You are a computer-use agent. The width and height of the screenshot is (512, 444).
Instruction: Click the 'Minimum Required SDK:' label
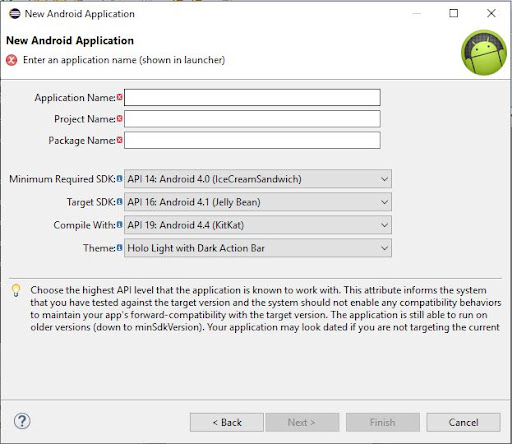coord(62,179)
